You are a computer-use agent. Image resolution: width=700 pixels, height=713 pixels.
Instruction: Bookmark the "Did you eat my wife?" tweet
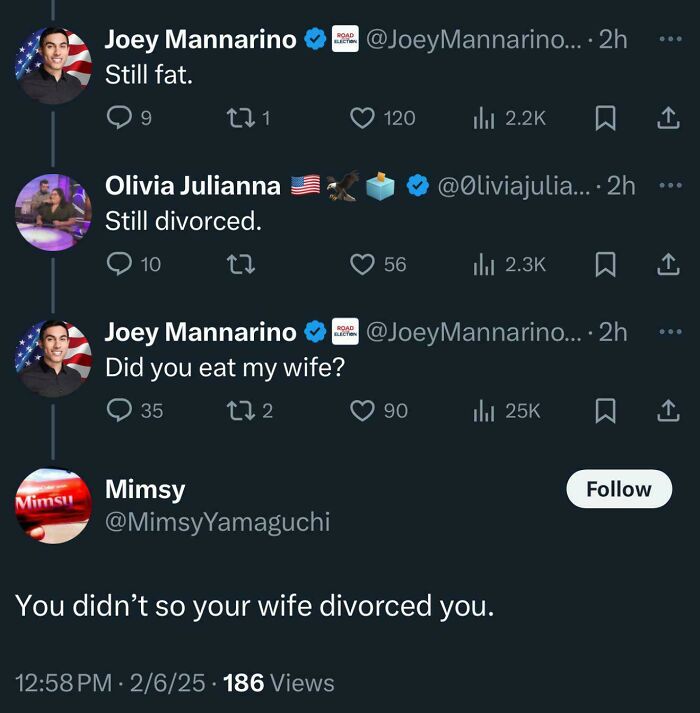tap(605, 410)
